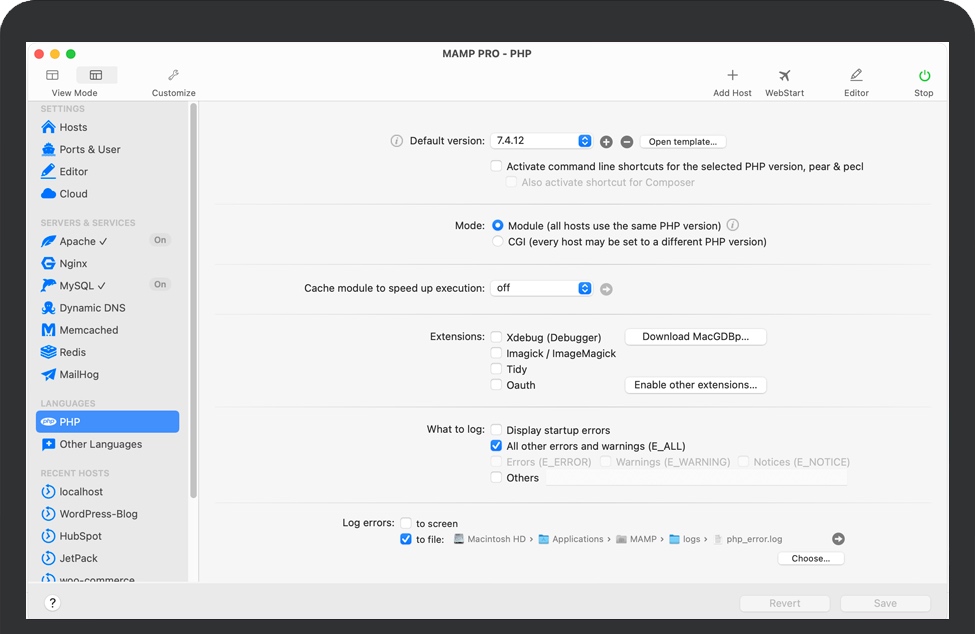Select the CGI mode radio button
The image size is (975, 634).
(x=498, y=242)
